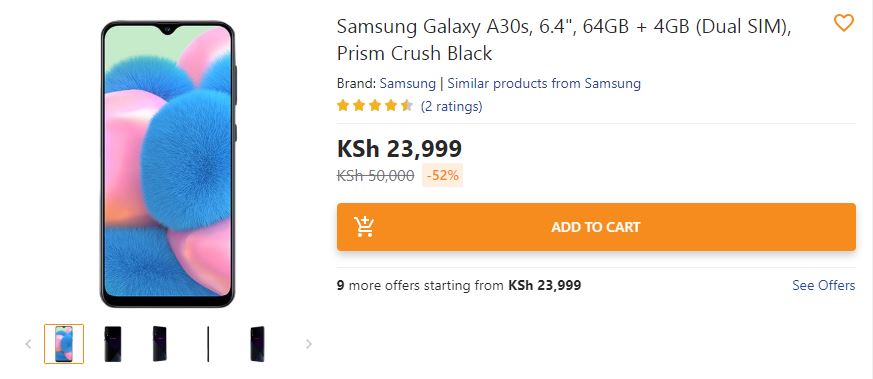
Task: Click the Samsung Galaxy A30s product title
Action: (x=564, y=40)
